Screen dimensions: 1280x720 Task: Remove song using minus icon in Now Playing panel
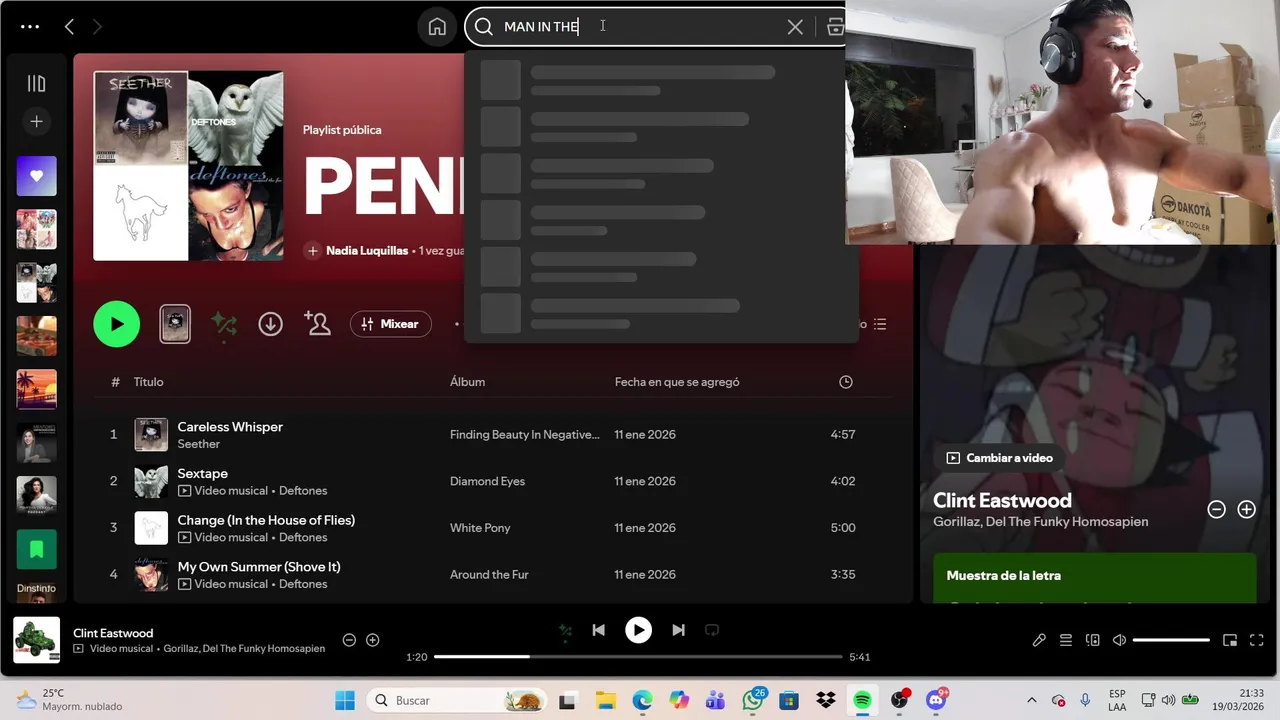[1216, 510]
